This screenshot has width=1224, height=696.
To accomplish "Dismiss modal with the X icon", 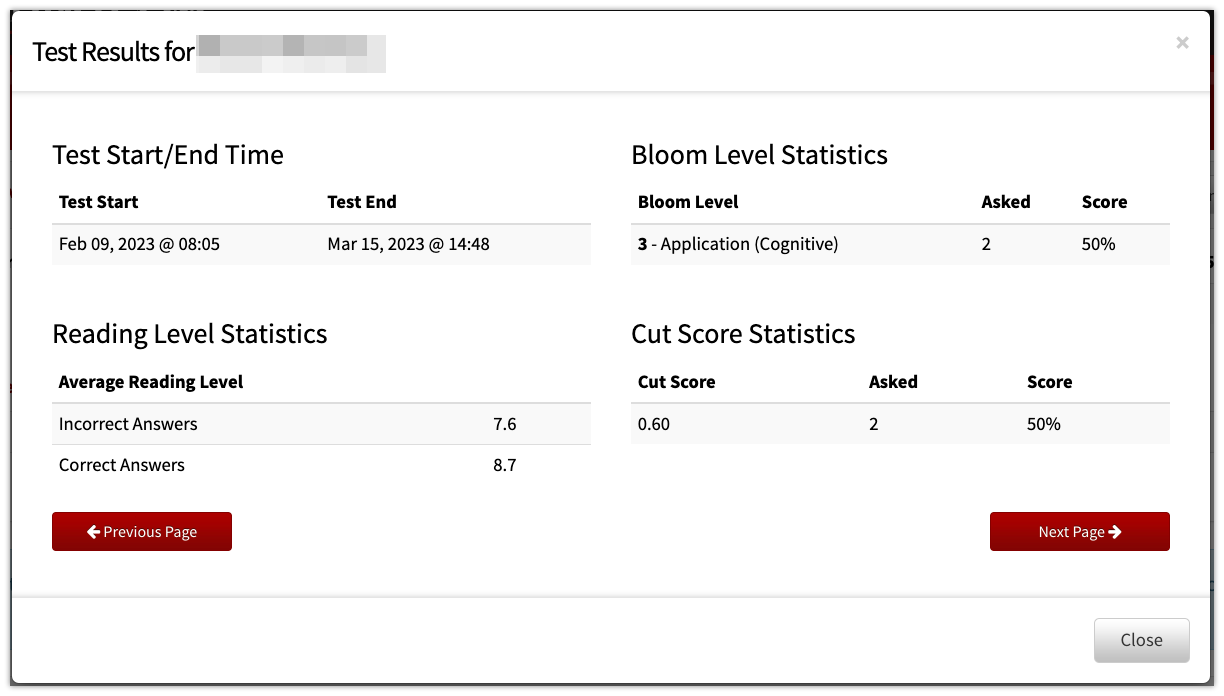I will 1183,42.
